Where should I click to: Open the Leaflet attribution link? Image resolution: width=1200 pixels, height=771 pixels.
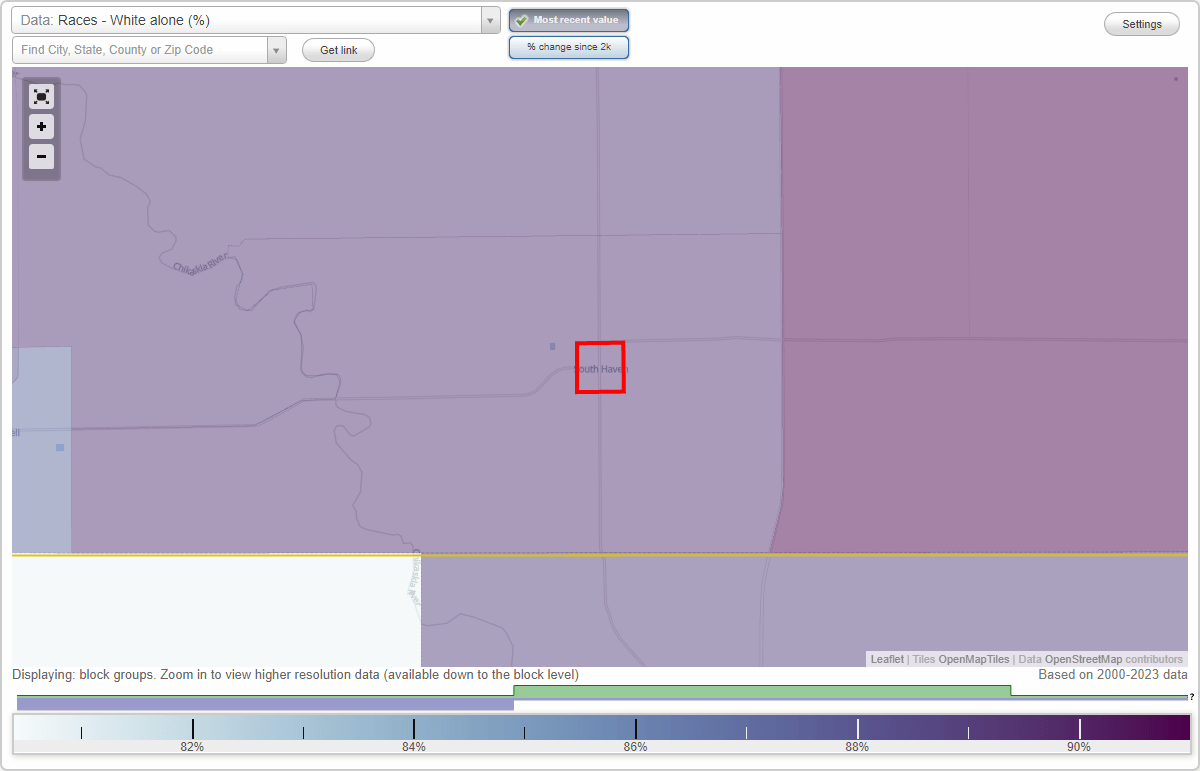(x=887, y=659)
